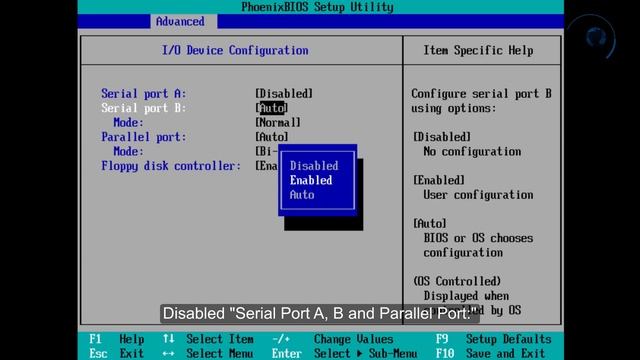Image resolution: width=640 pixels, height=360 pixels.
Task: Click the -/+ Change Values hint
Action: point(333,339)
